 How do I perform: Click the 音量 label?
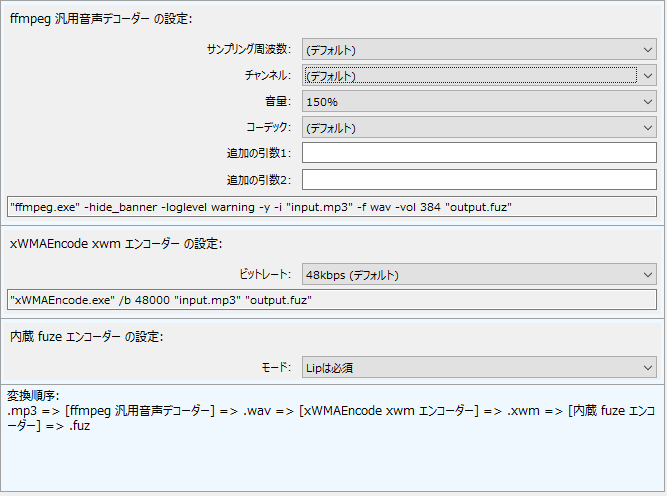278,102
